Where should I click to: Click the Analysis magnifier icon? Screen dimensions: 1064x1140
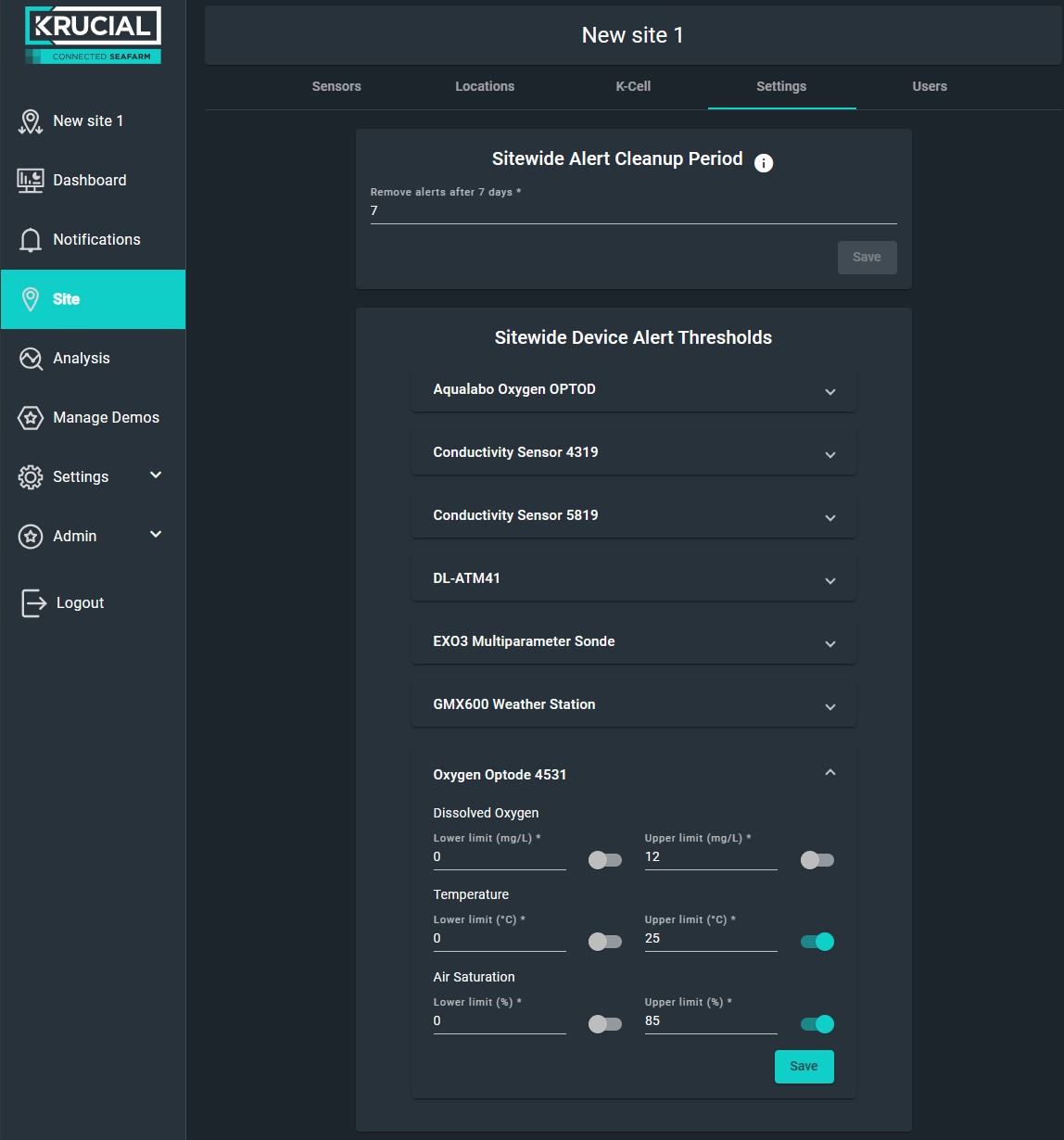(x=31, y=359)
